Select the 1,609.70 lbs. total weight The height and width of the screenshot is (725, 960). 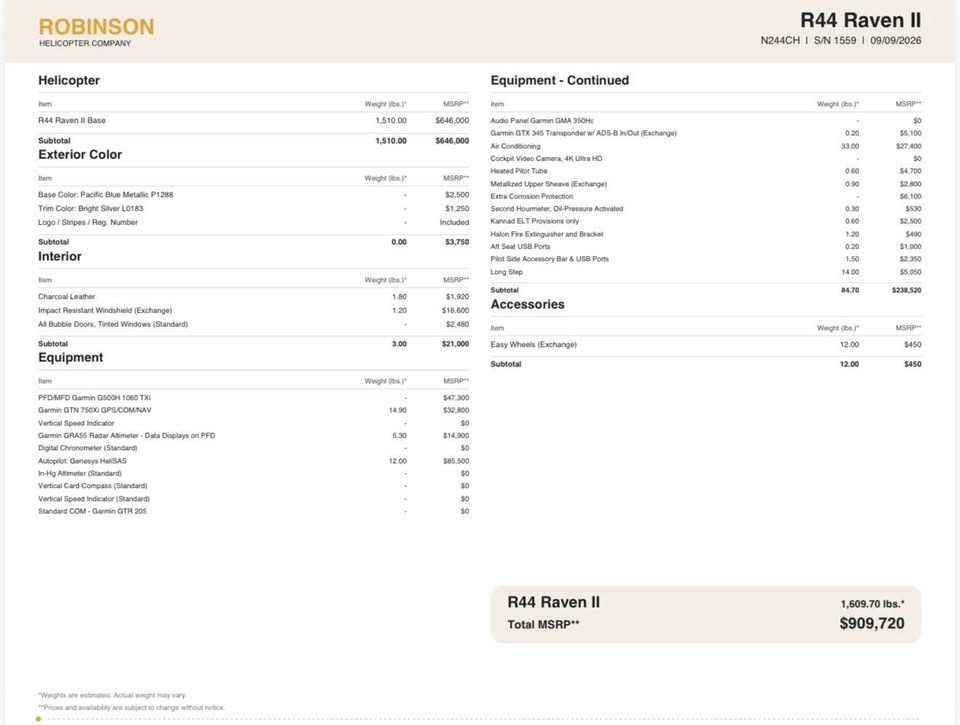tap(872, 604)
